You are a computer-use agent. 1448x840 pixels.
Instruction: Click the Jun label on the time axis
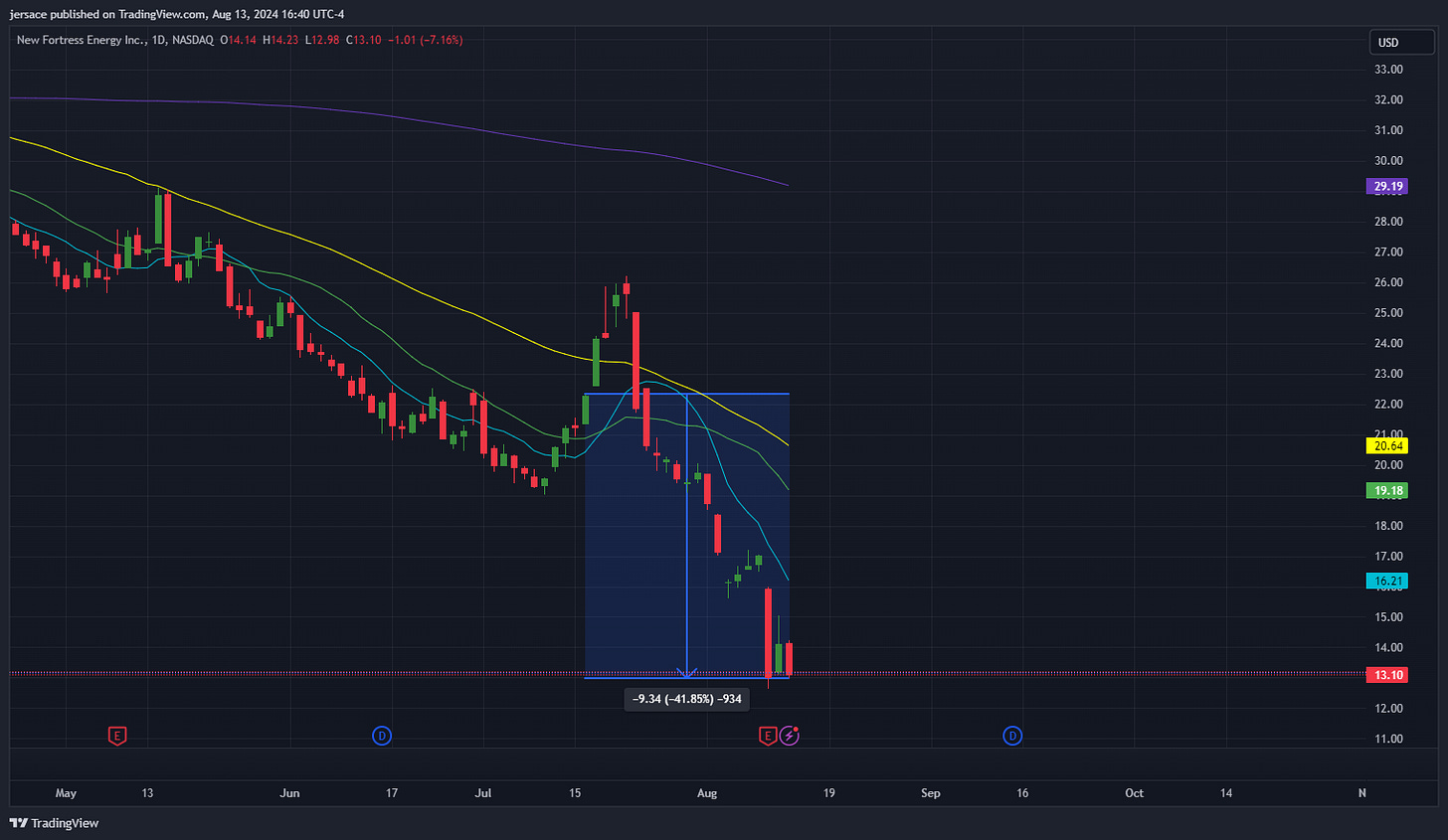(x=289, y=793)
